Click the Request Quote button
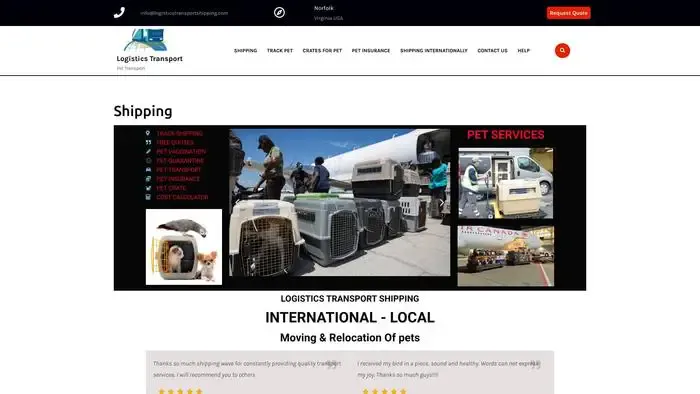700x394 pixels. point(568,13)
